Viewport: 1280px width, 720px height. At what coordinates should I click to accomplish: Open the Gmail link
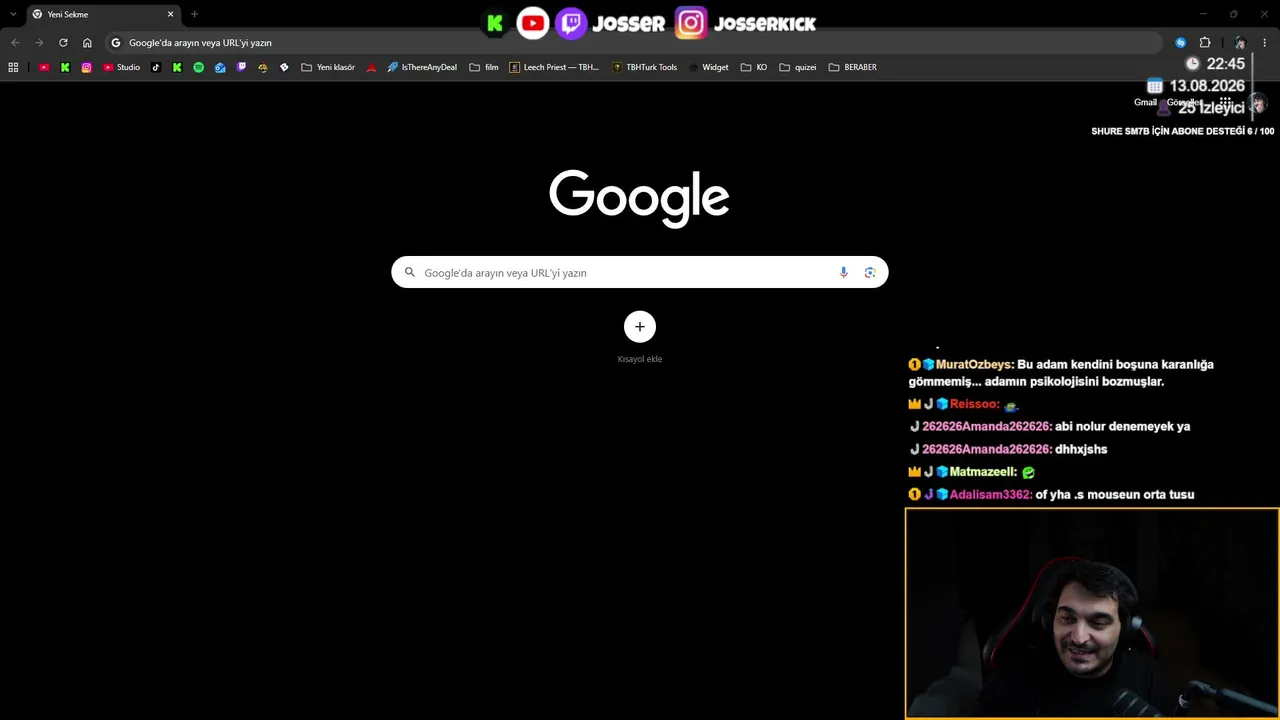(x=1145, y=102)
